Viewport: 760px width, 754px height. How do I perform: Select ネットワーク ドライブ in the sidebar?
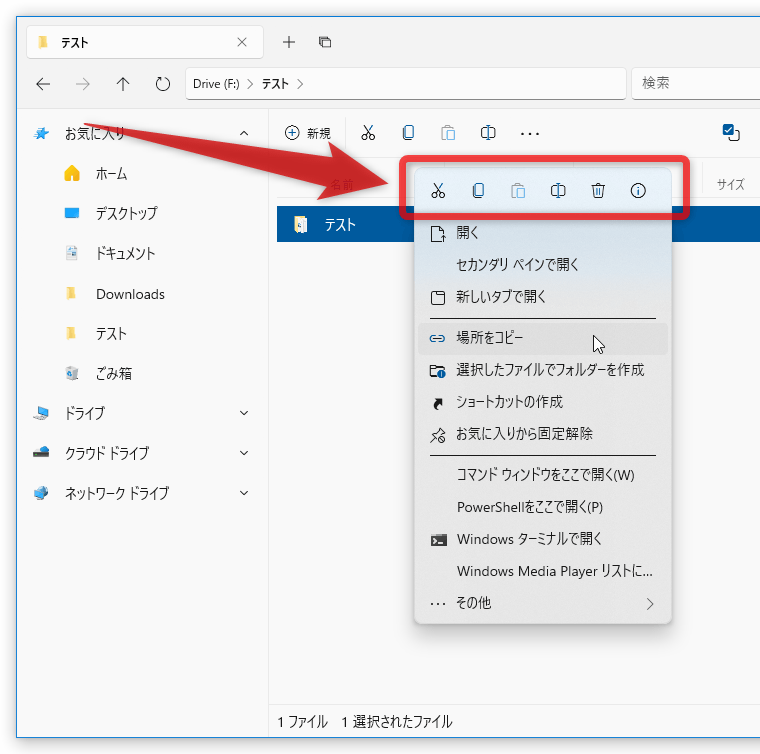[117, 493]
